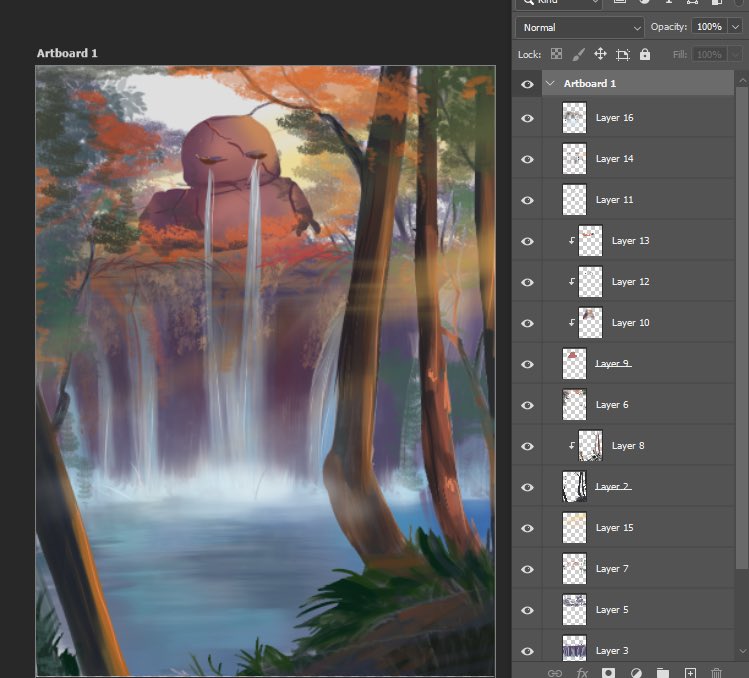The height and width of the screenshot is (678, 749).
Task: Click the Layer 7 thumbnail
Action: click(574, 569)
